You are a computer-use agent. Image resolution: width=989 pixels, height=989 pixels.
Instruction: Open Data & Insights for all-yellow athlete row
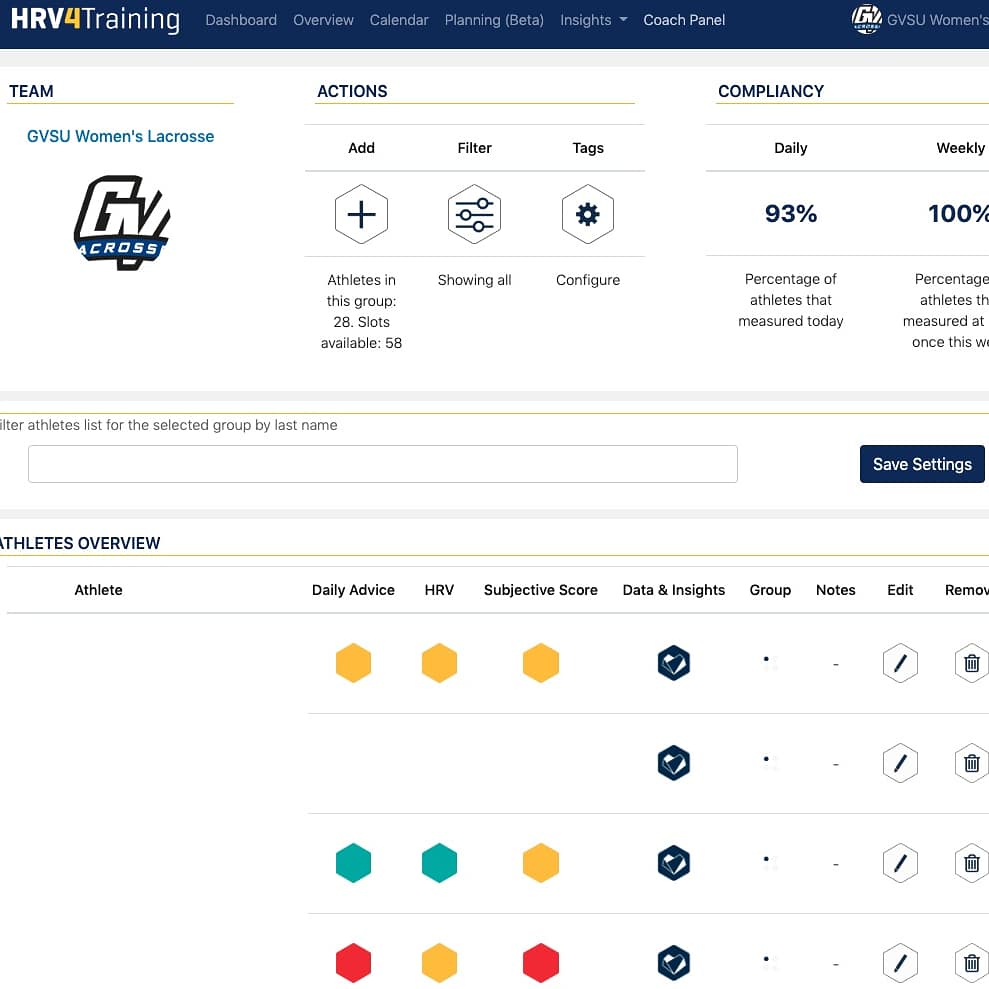pos(674,663)
